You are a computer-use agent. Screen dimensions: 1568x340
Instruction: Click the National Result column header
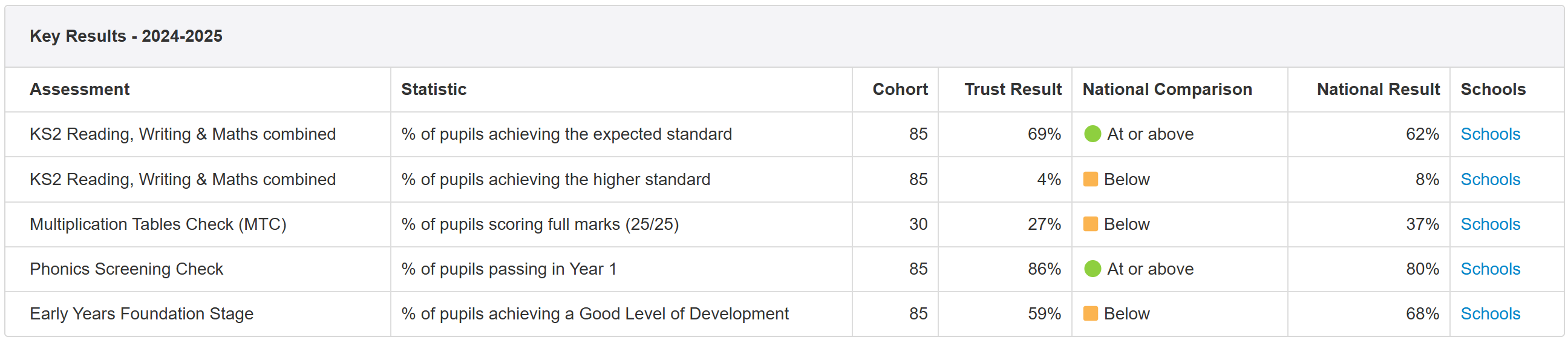point(1377,90)
